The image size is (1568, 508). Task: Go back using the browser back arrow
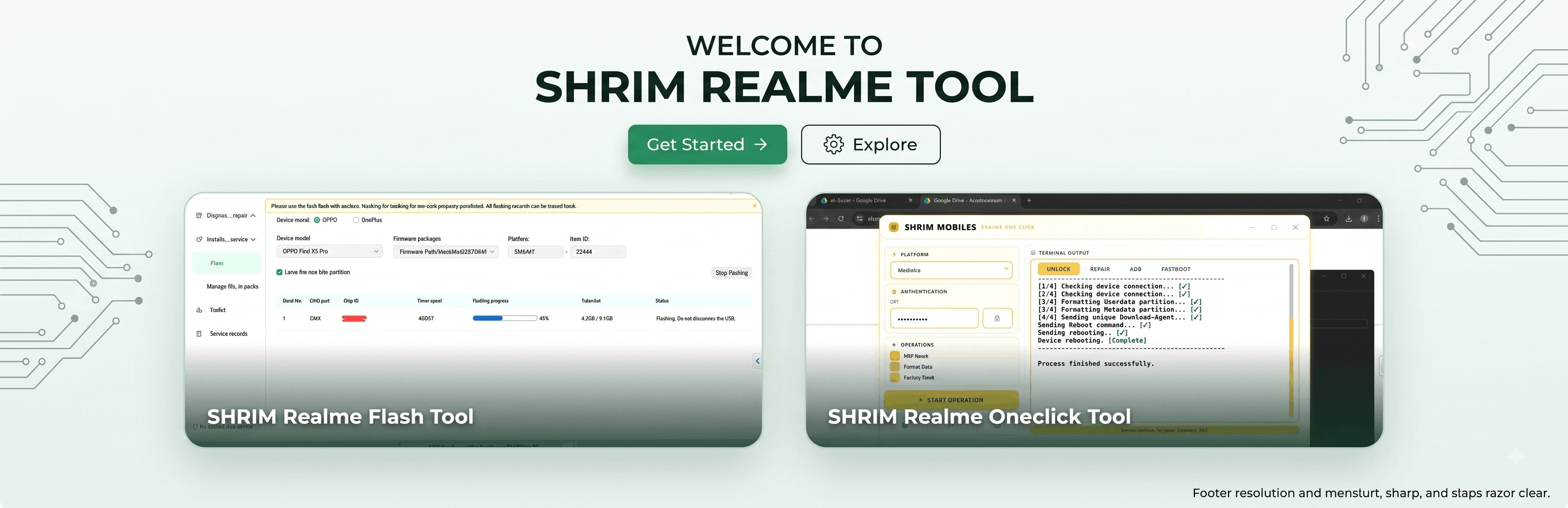pyautogui.click(x=812, y=218)
